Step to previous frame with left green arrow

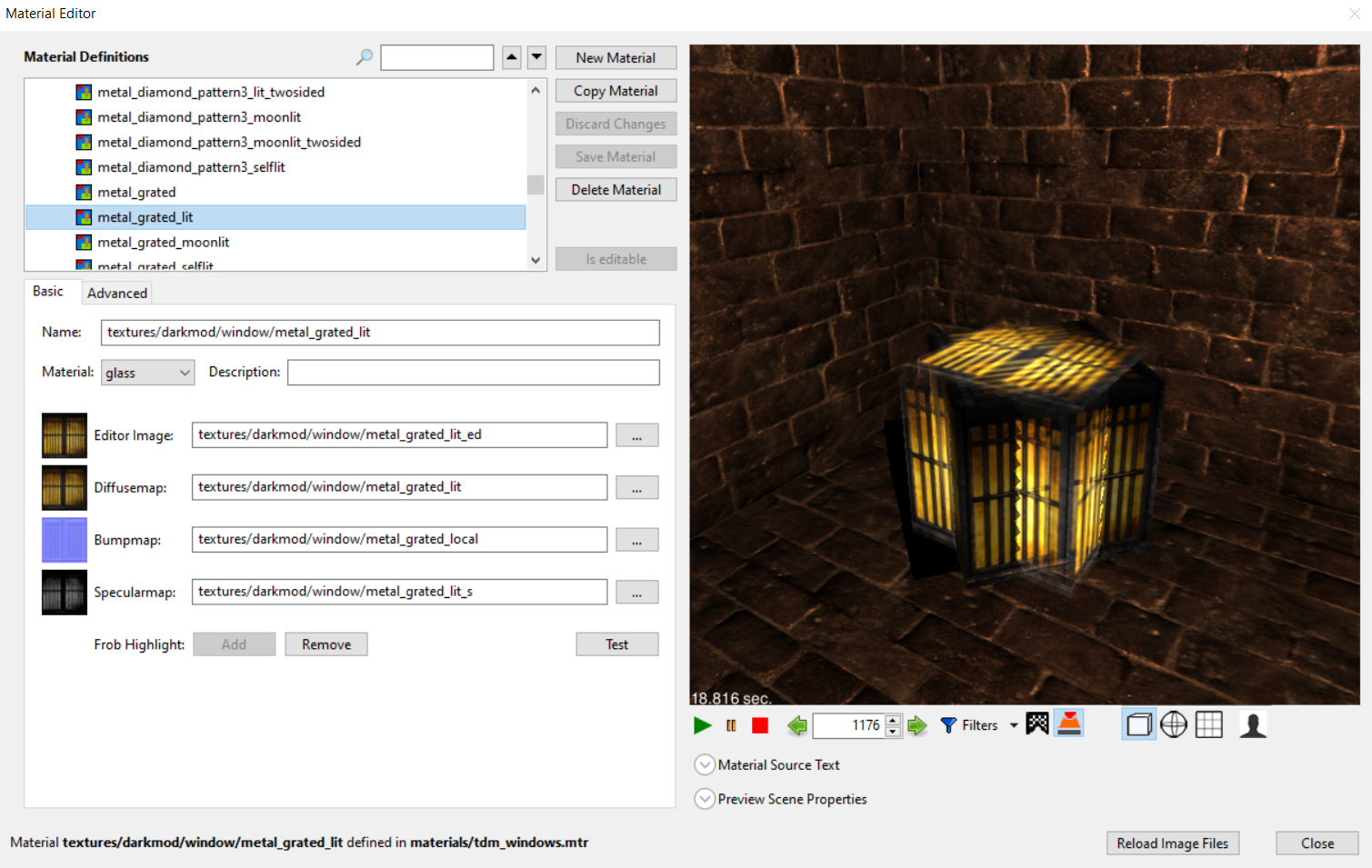click(x=797, y=725)
